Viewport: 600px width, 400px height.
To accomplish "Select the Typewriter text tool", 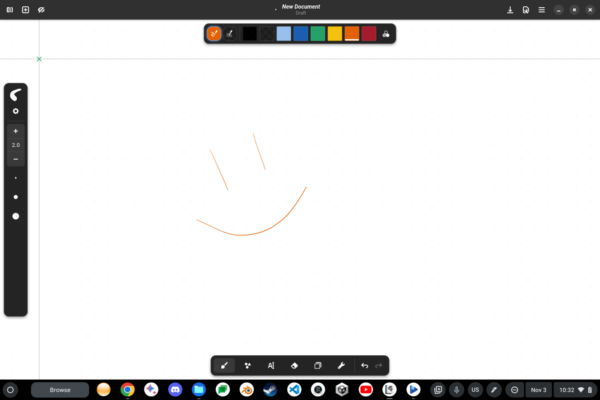I will [271, 366].
